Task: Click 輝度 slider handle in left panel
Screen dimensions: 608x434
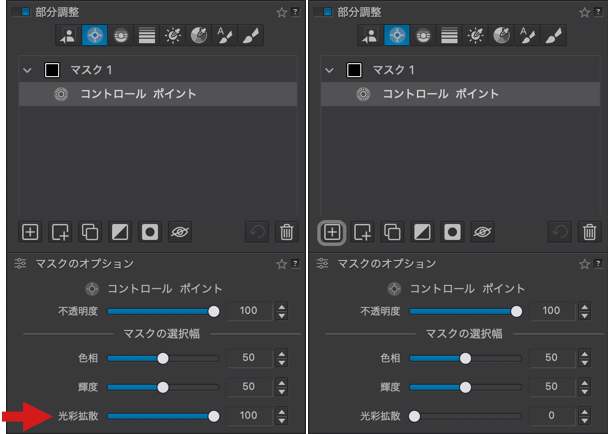Action: 163,387
